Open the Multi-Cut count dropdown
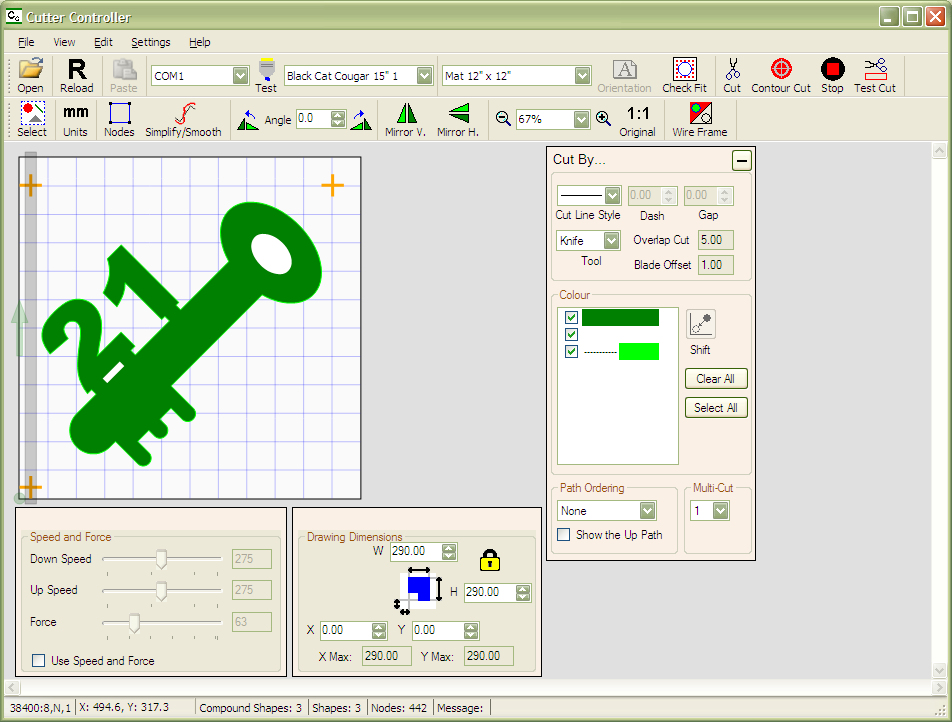Viewport: 952px width, 722px height. (x=721, y=511)
